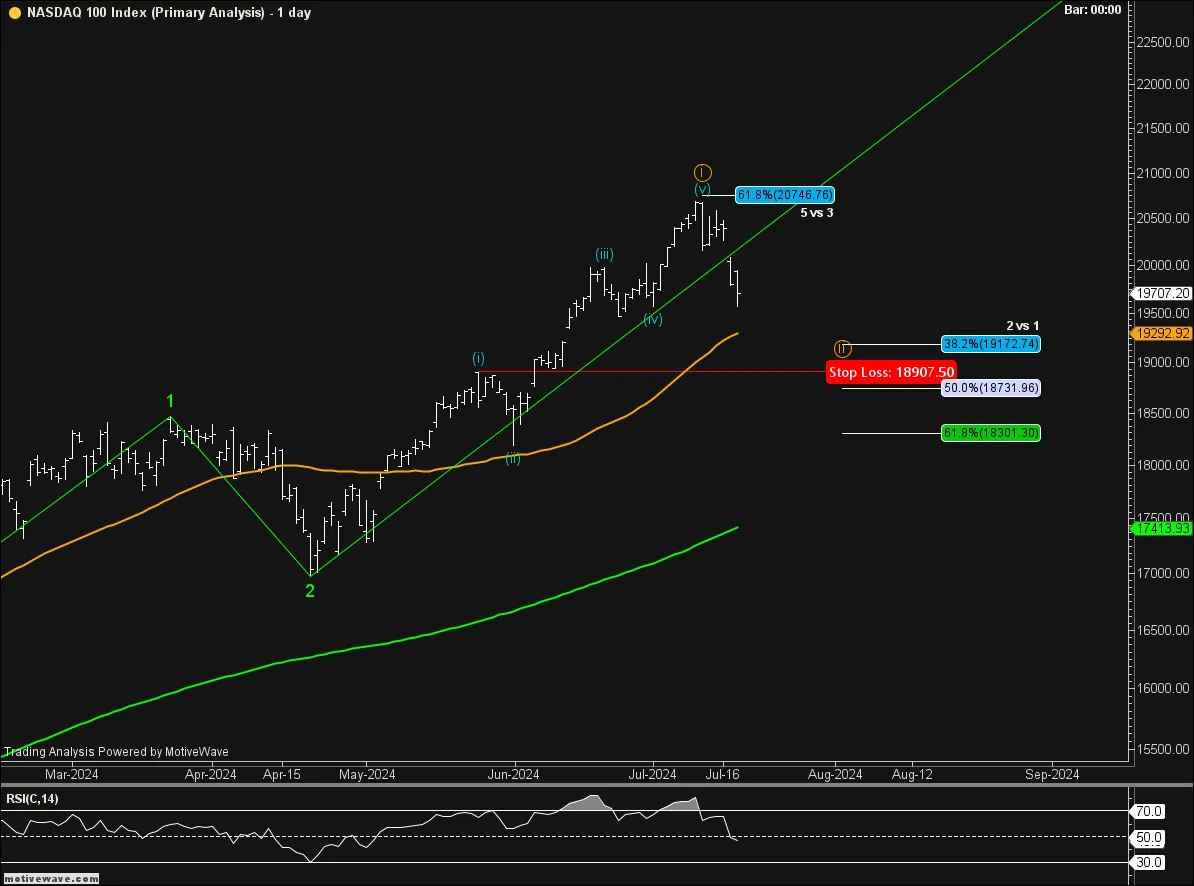Click the orange moving average tag 19292.92

point(1162,333)
